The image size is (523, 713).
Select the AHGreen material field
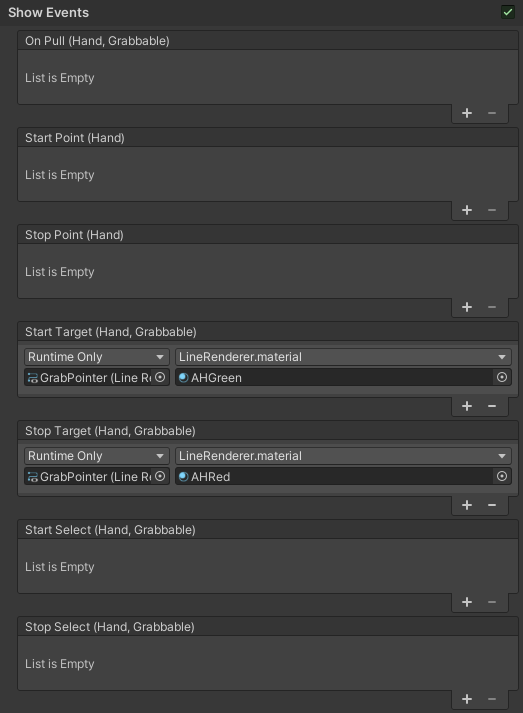click(334, 377)
